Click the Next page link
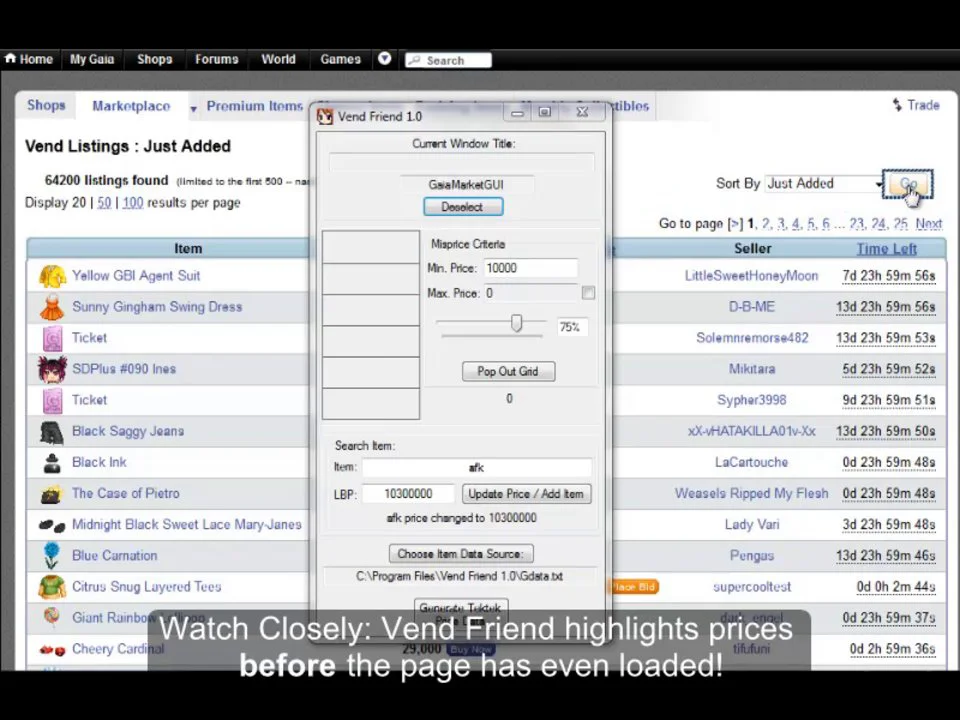Screen dimensions: 960x720 pos(929,224)
